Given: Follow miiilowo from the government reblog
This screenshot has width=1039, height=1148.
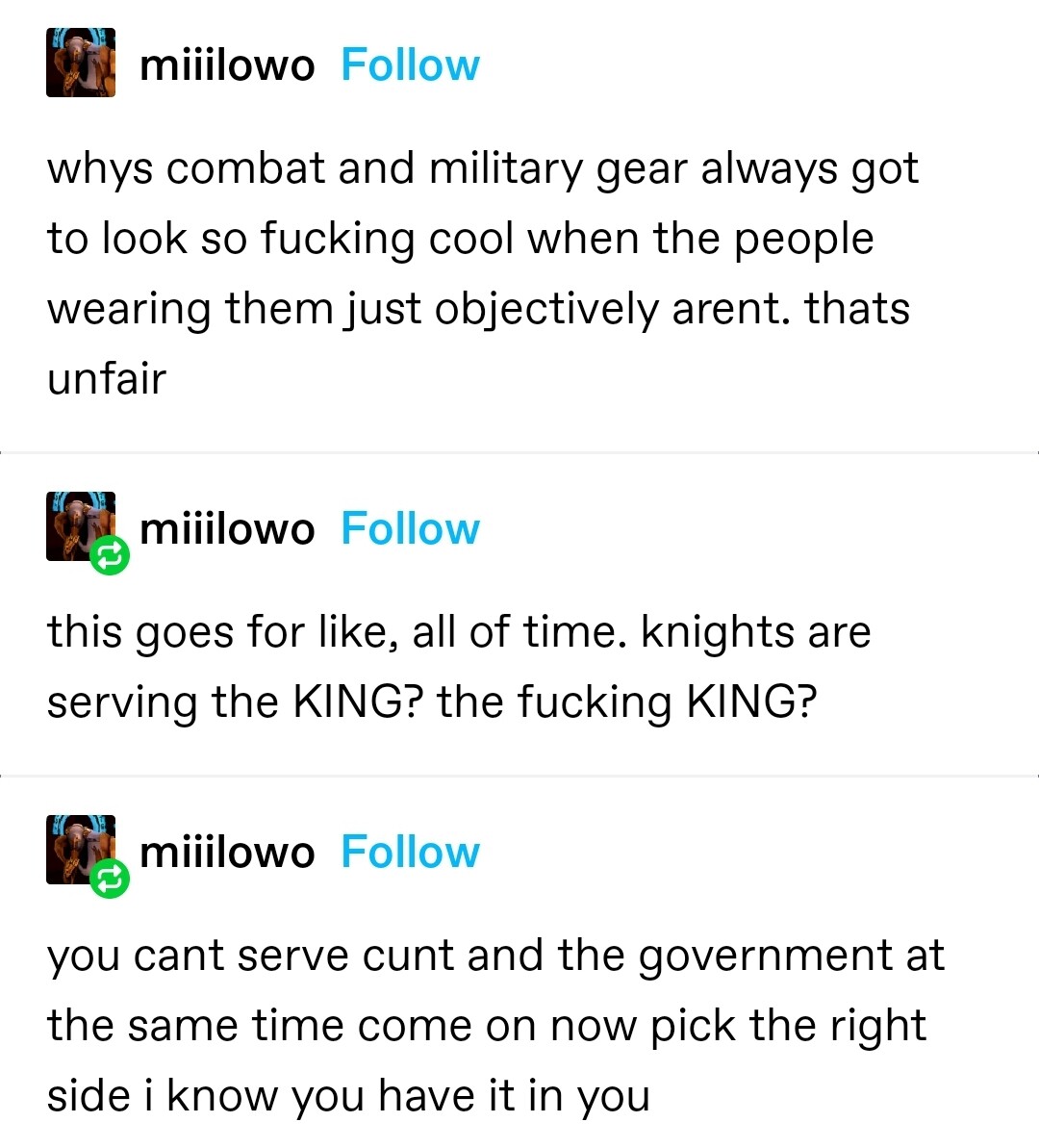Looking at the screenshot, I should tap(410, 853).
